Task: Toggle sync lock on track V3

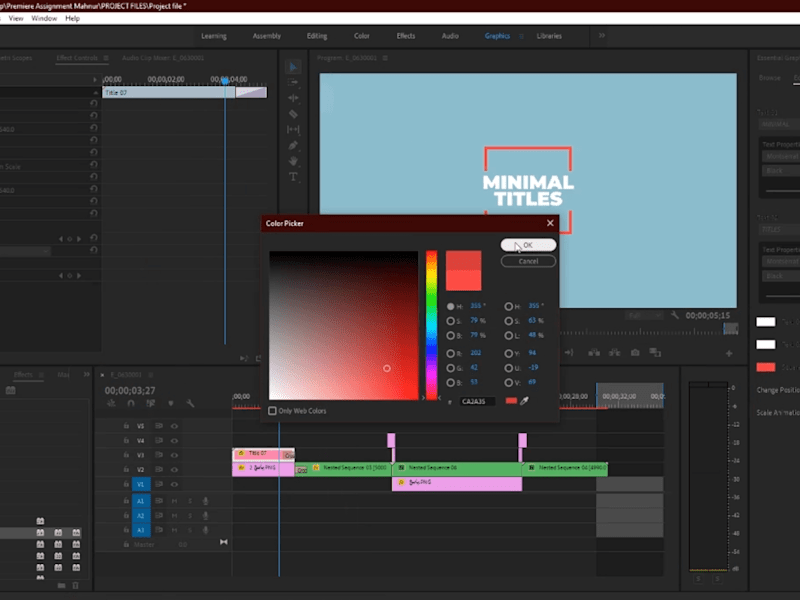Action: tap(159, 455)
